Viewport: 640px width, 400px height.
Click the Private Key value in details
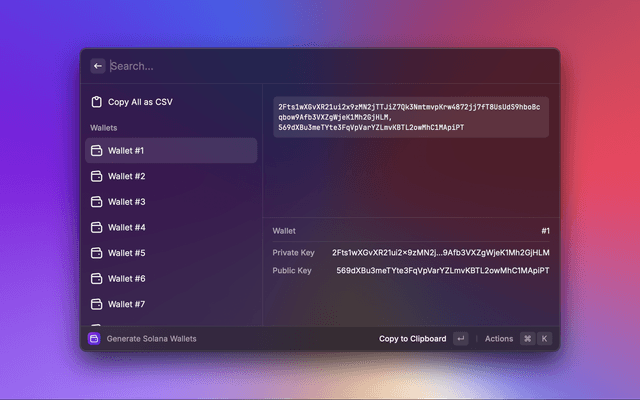pyautogui.click(x=440, y=253)
